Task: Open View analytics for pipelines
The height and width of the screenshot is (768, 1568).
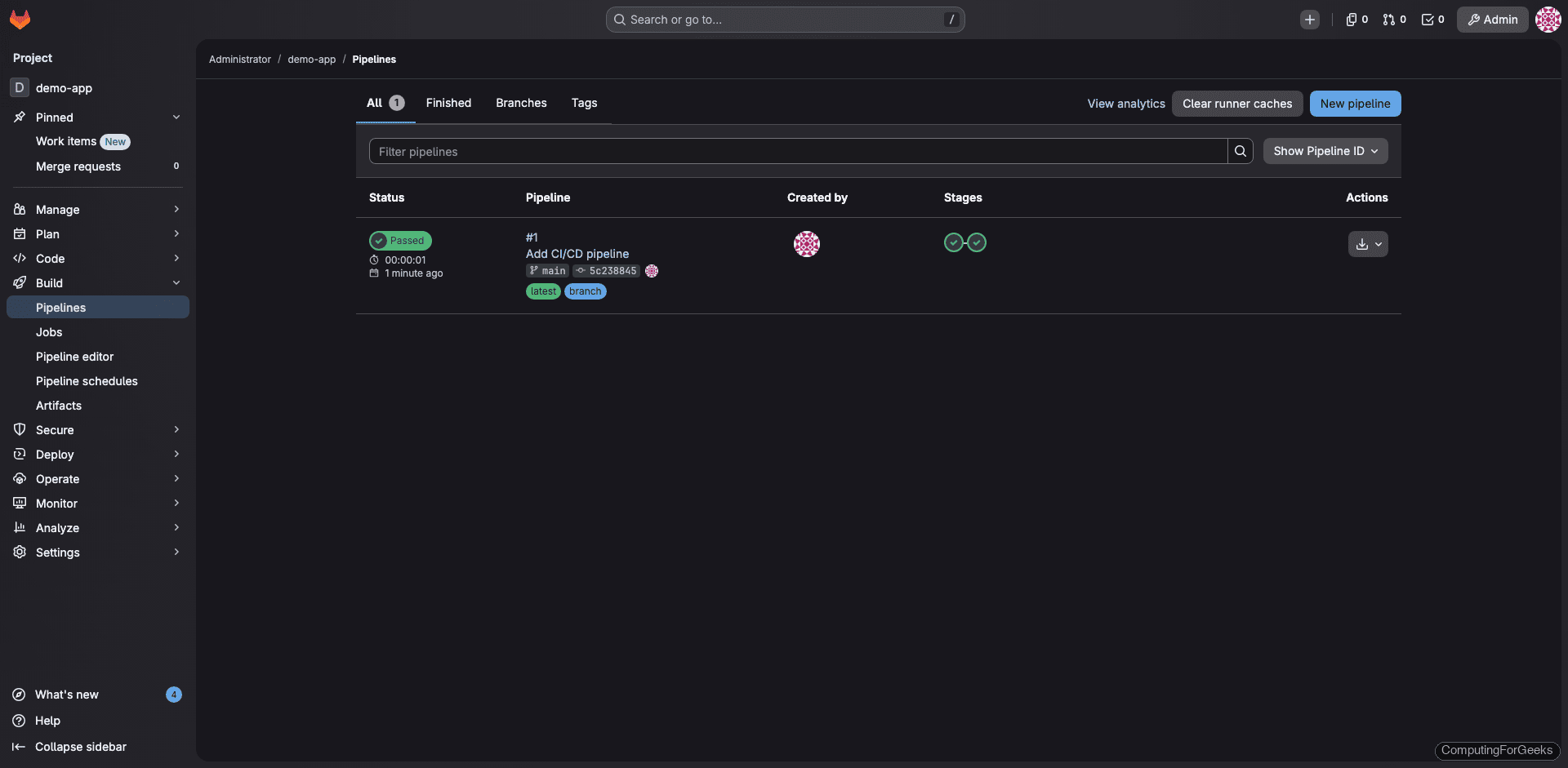Action: [x=1125, y=103]
